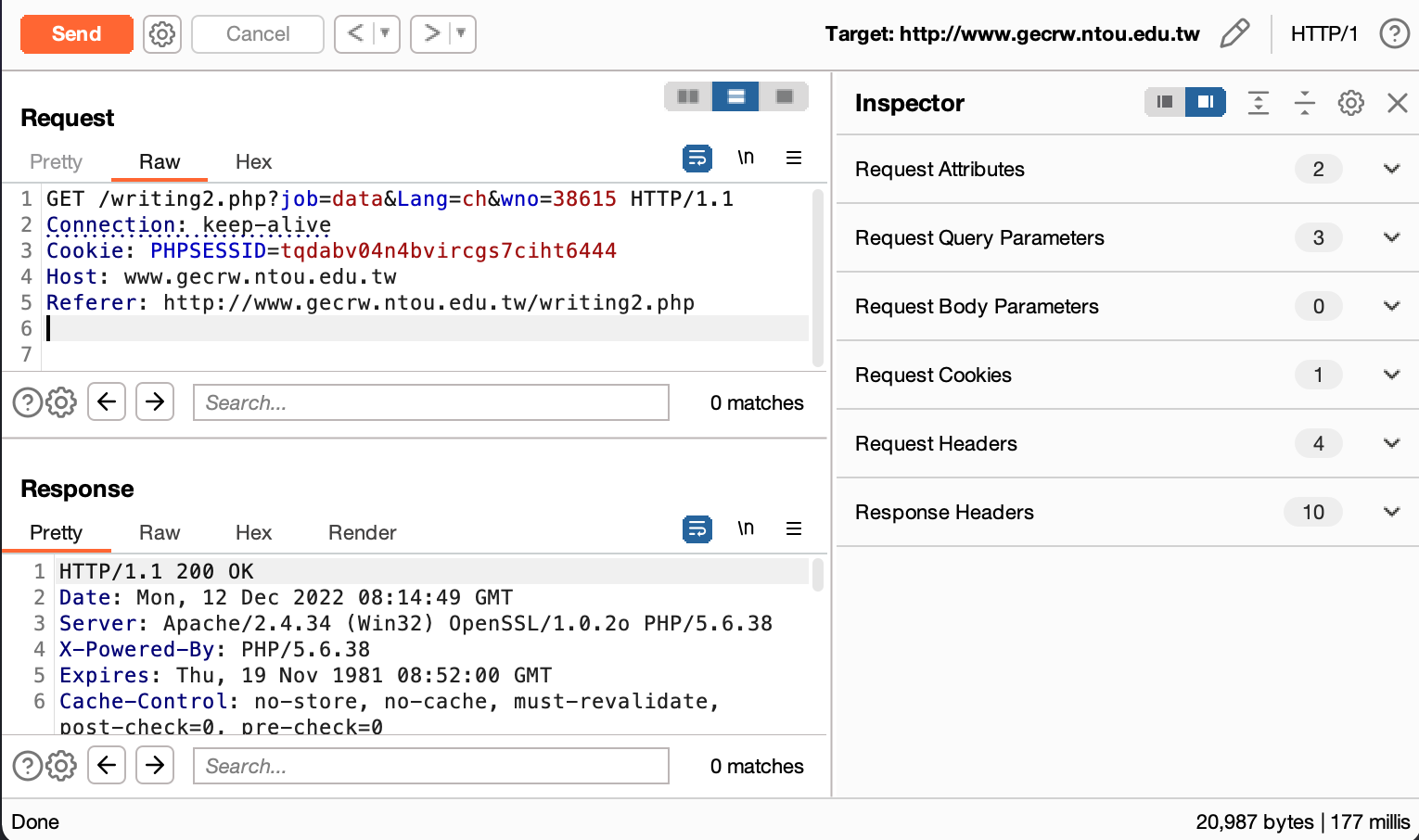Toggle word wrap in Response viewer
1419x840 pixels.
pos(697,528)
